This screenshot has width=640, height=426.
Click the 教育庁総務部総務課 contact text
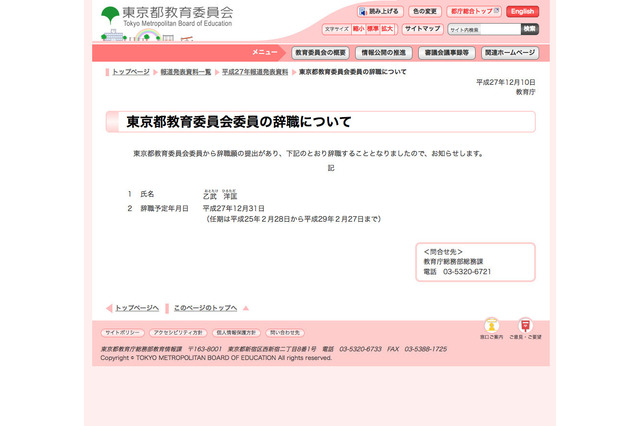pos(453,262)
